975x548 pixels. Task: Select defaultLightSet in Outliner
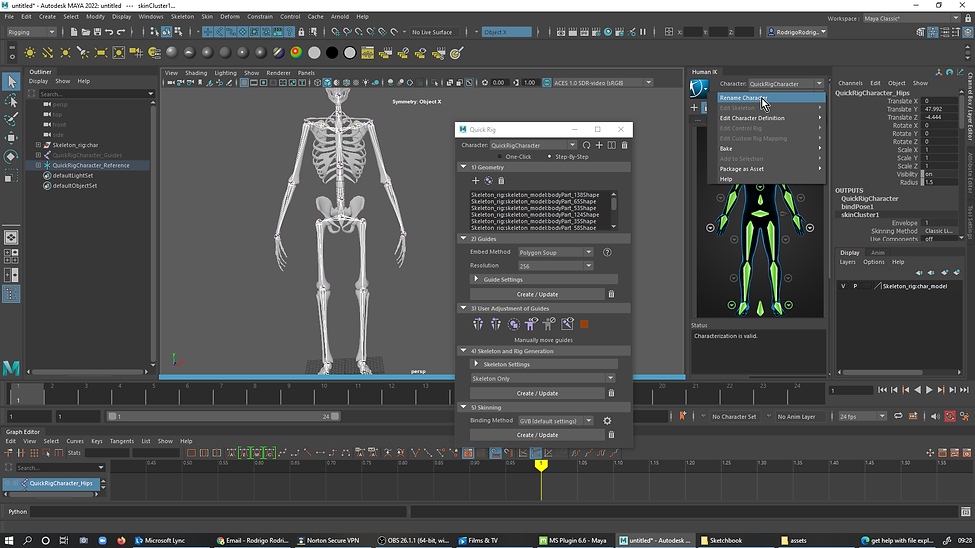(x=73, y=175)
